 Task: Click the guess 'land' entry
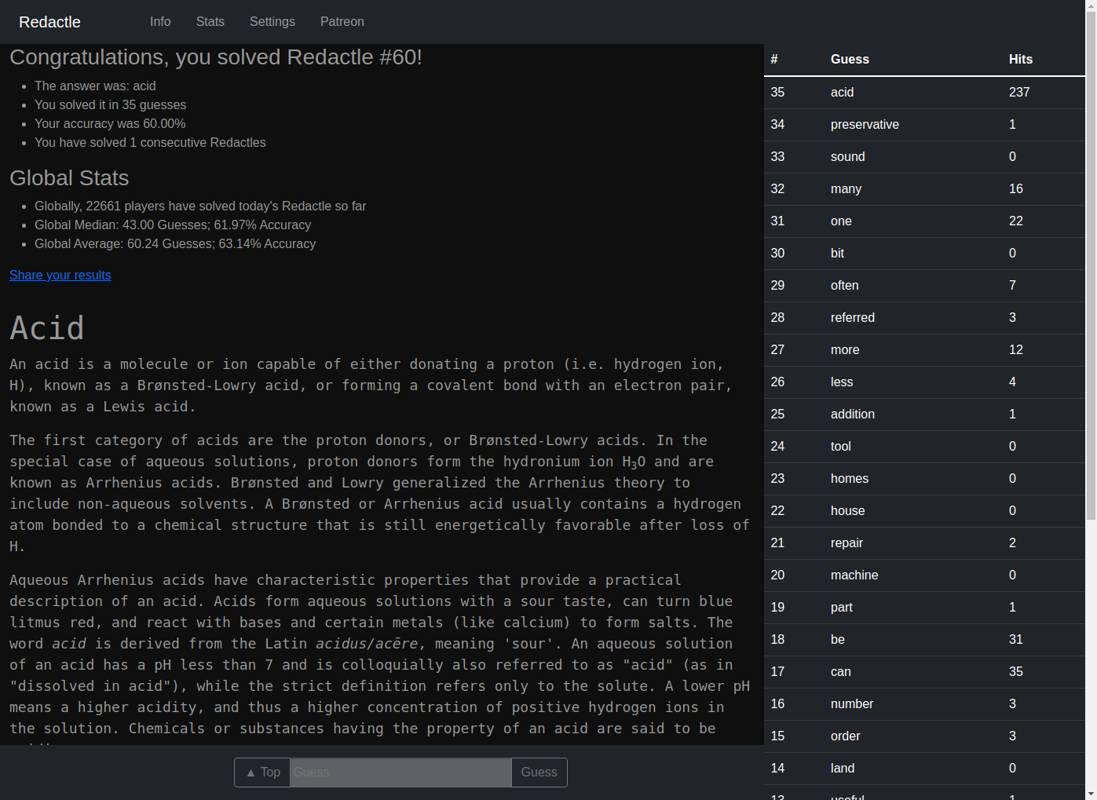click(x=842, y=767)
